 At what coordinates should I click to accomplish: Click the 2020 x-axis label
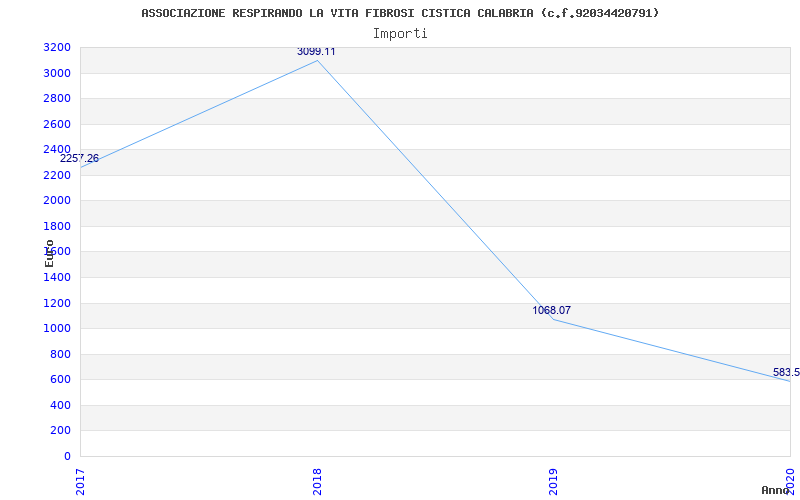click(x=790, y=480)
